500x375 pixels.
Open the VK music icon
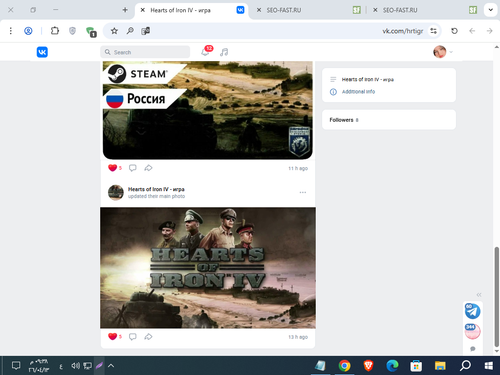(x=224, y=52)
